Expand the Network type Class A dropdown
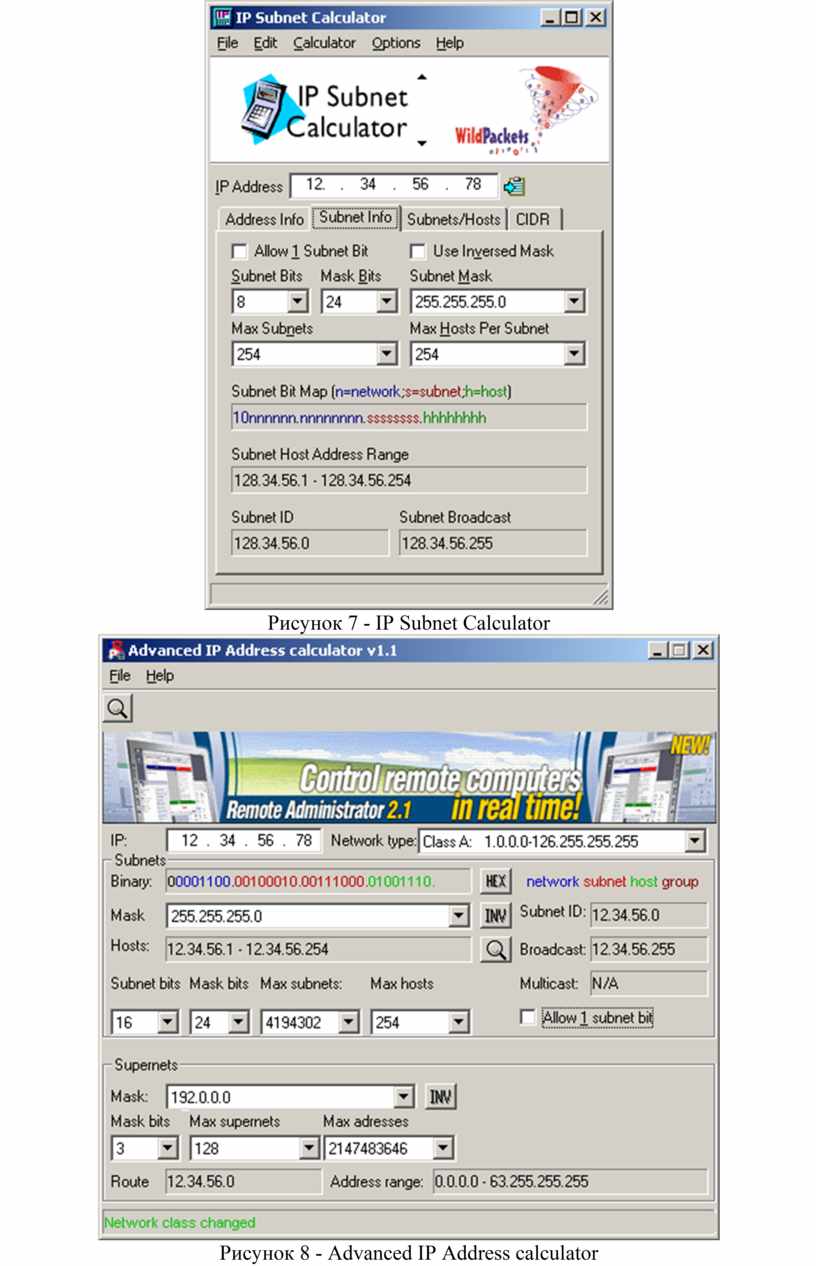 coord(695,841)
